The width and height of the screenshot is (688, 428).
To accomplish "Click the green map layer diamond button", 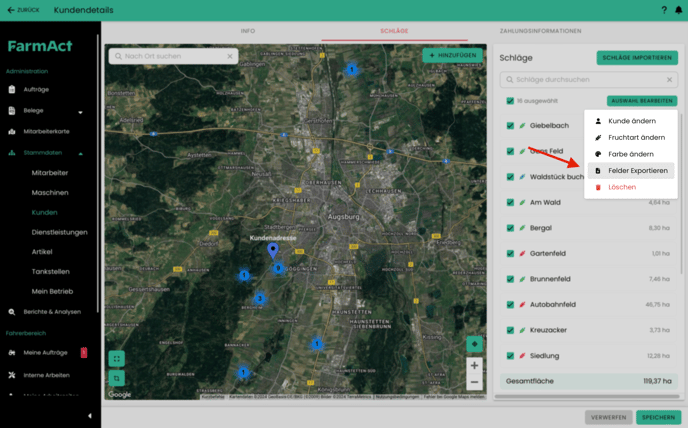I will coord(474,344).
